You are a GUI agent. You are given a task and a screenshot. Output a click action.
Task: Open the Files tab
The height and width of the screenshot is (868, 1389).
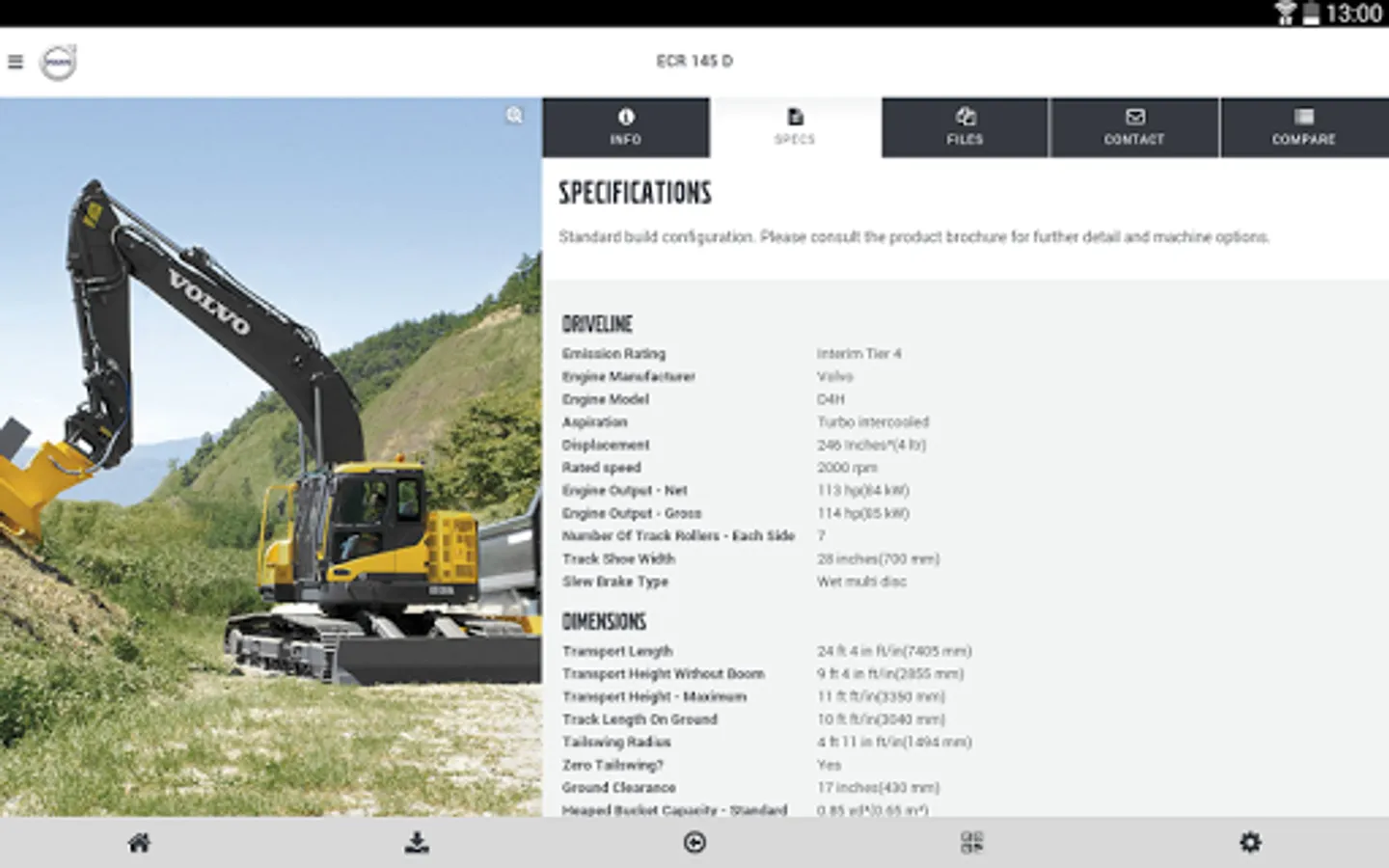pyautogui.click(x=965, y=127)
